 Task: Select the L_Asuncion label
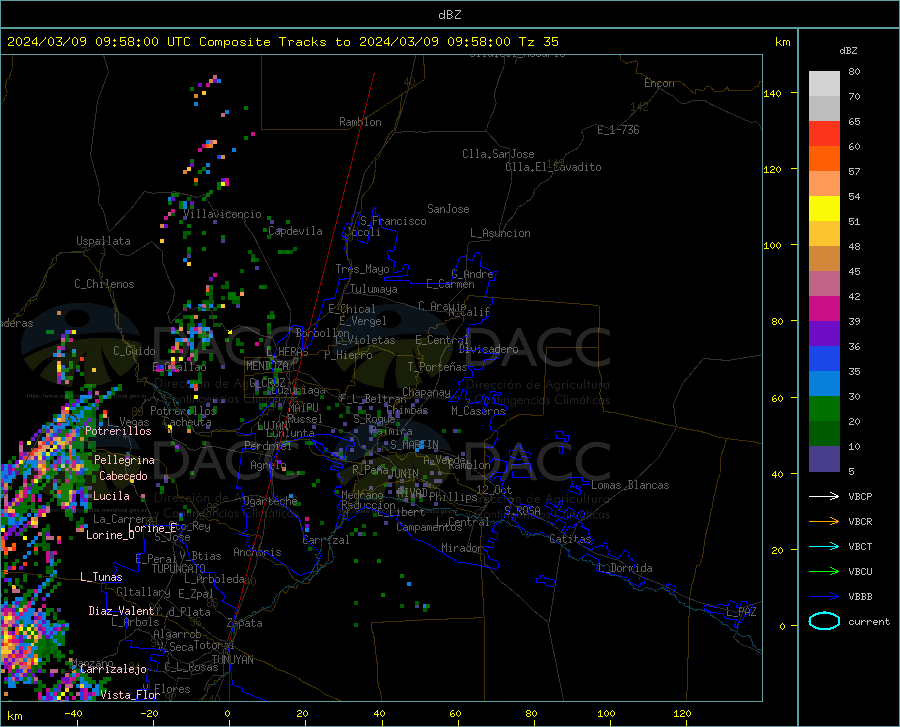[500, 233]
